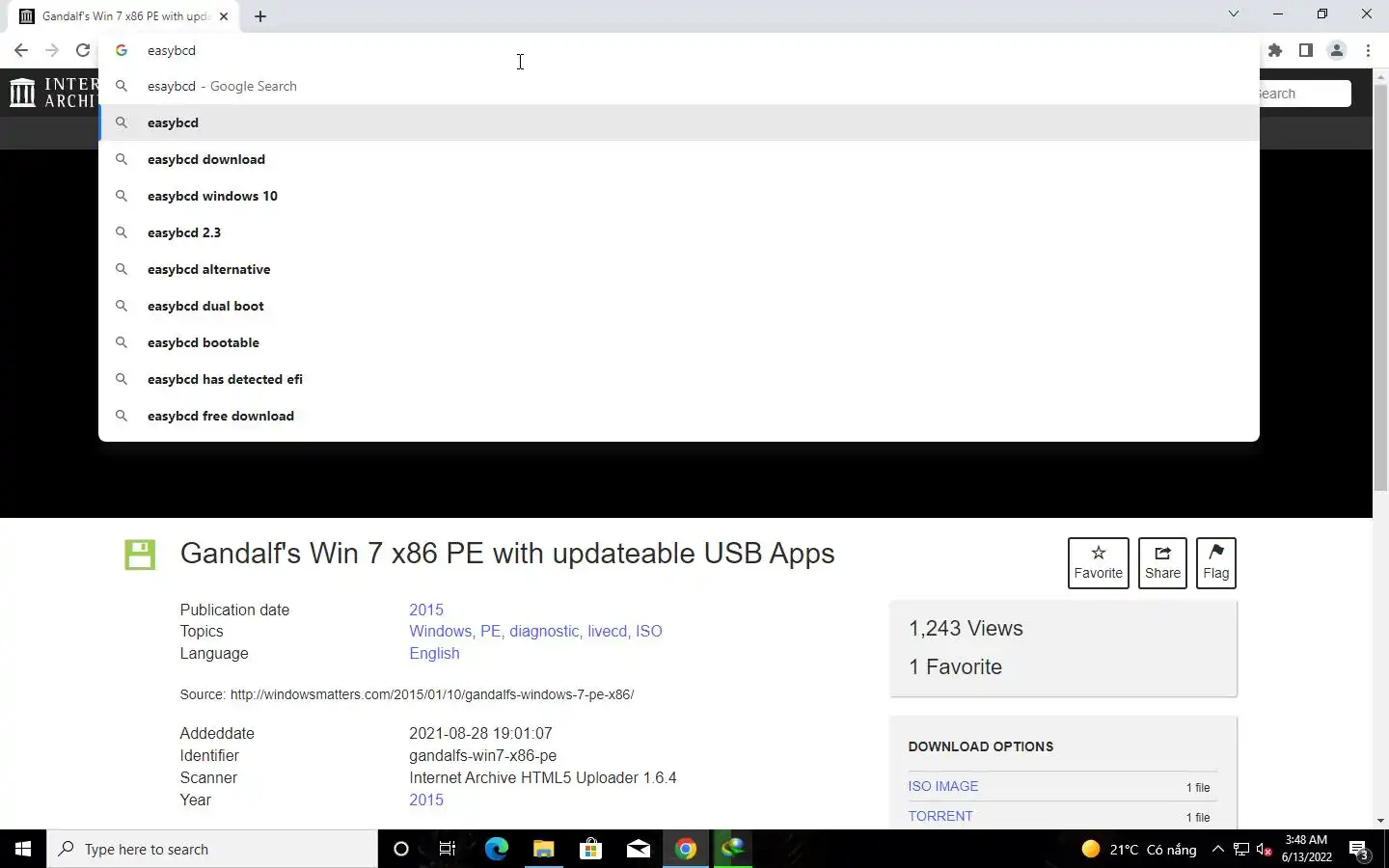This screenshot has width=1389, height=868.
Task: Open the tab search chevron in title bar
Action: (1233, 14)
